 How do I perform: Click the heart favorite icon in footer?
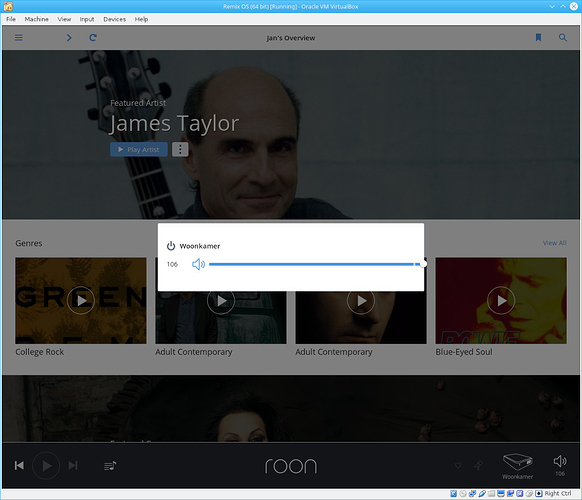(x=458, y=465)
